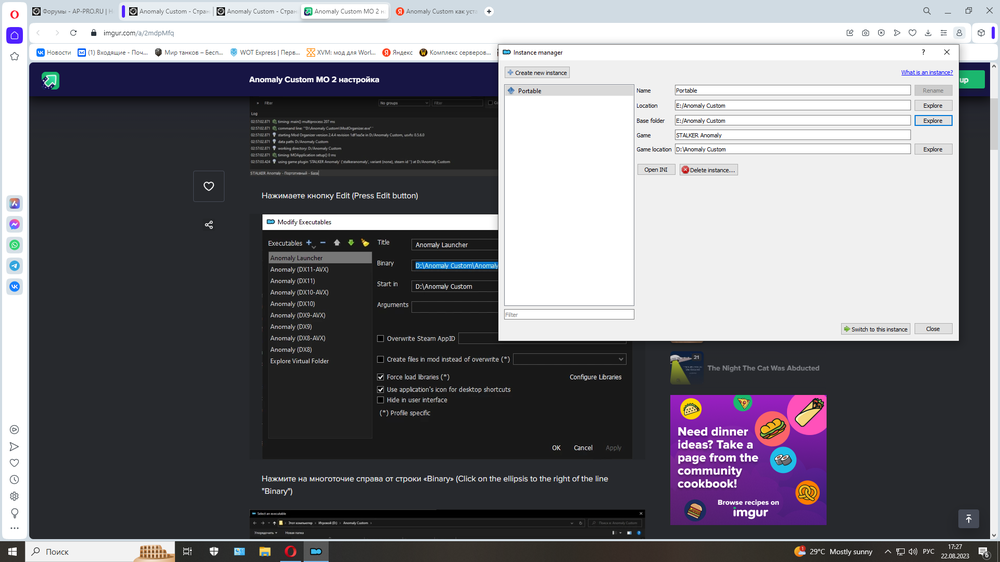The width and height of the screenshot is (1000, 562).
Task: Open the What is an instance? link
Action: coord(926,73)
